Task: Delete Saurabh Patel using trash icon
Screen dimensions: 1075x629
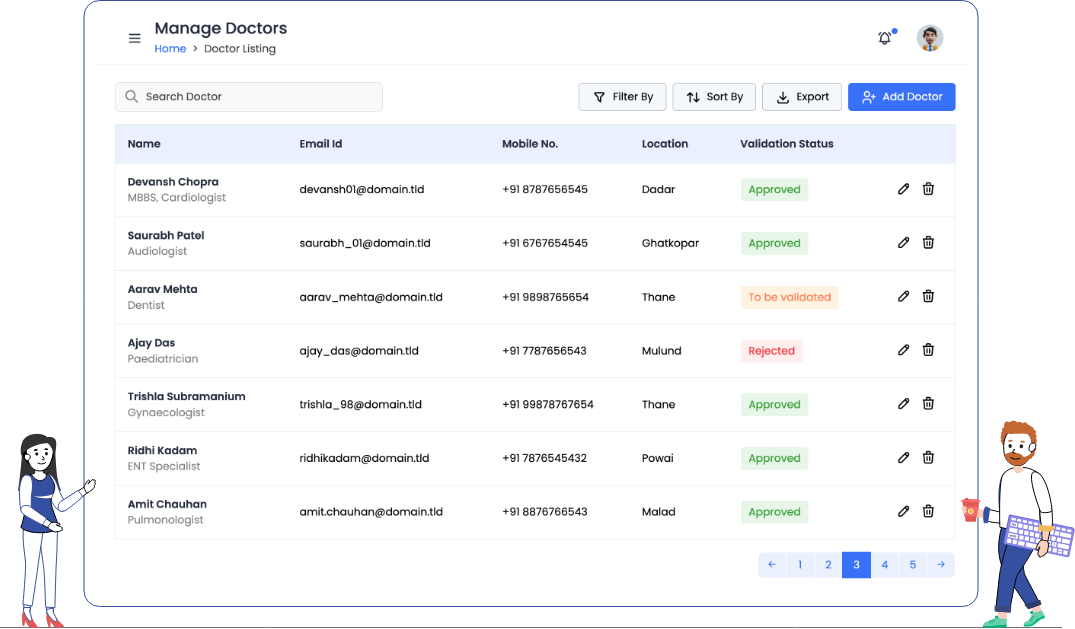Action: tap(928, 243)
